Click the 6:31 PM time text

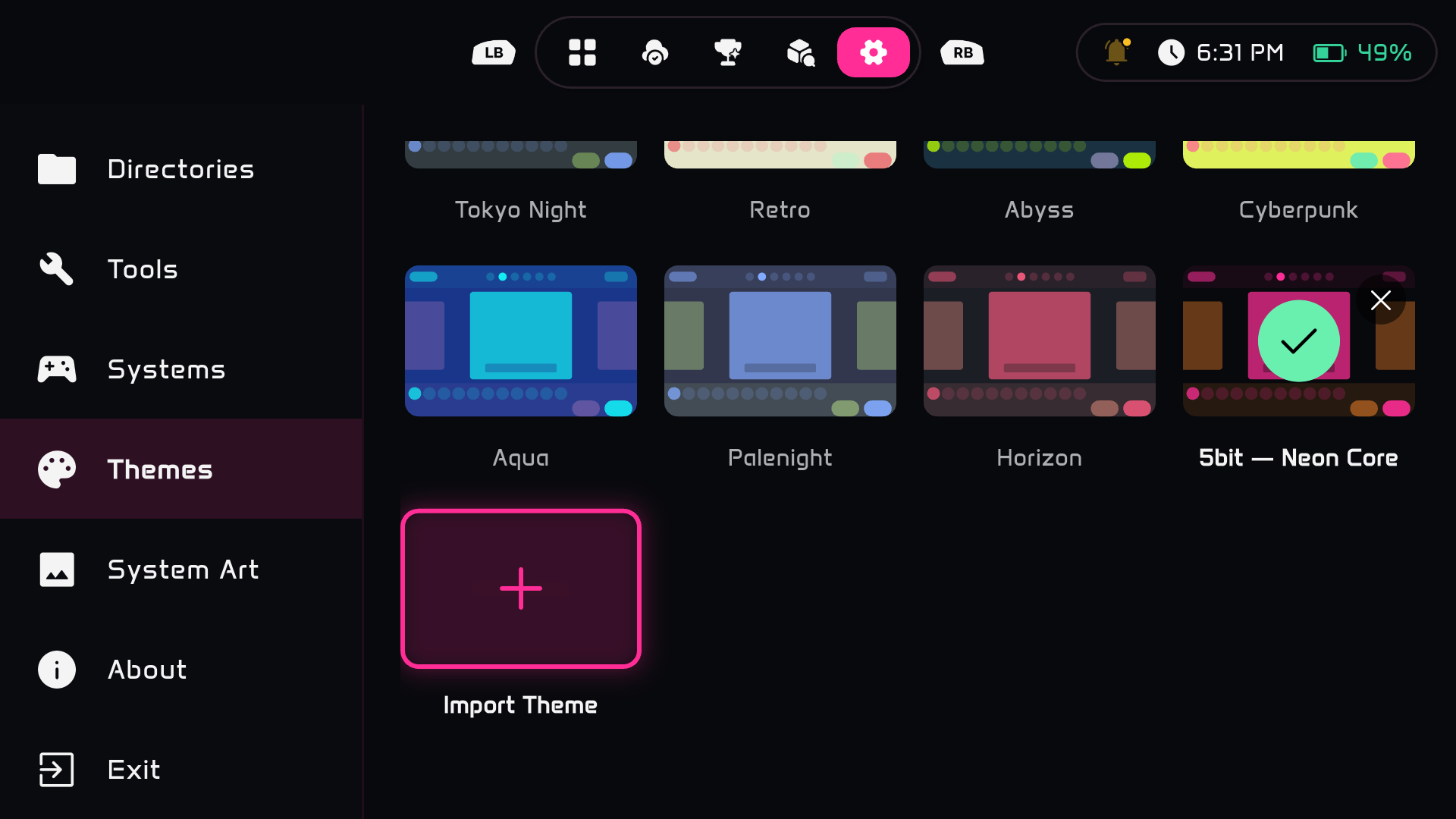click(x=1240, y=52)
